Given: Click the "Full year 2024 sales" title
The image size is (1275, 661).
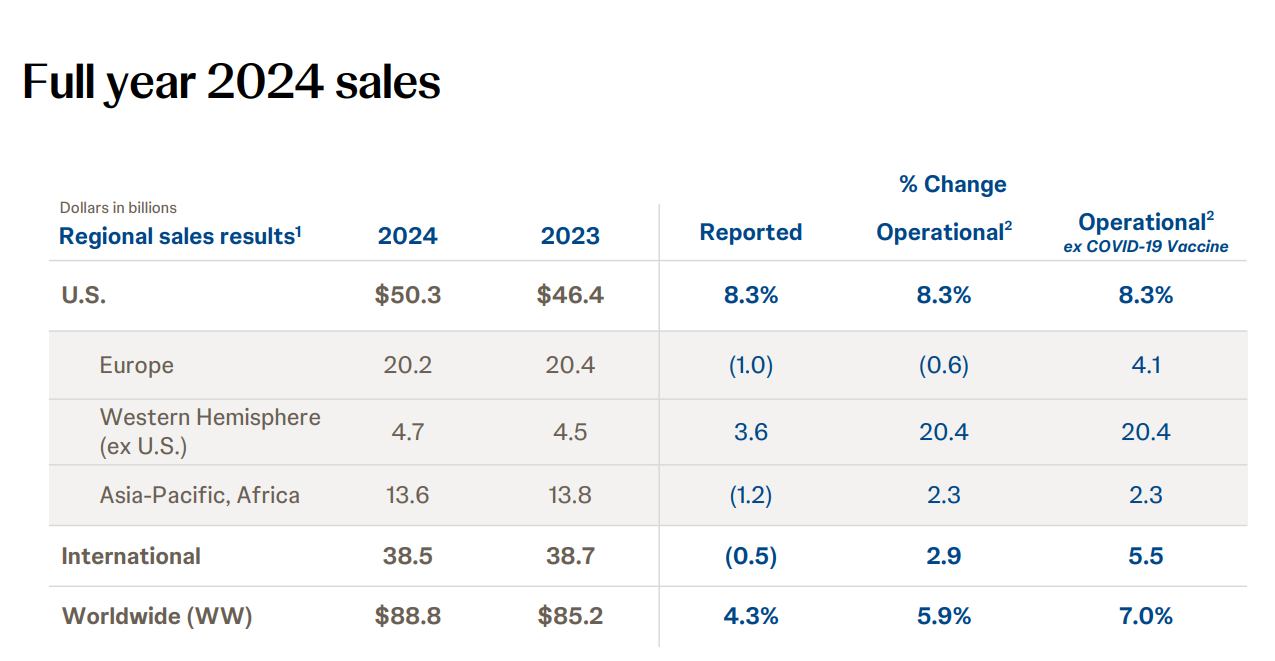Looking at the screenshot, I should click(231, 82).
